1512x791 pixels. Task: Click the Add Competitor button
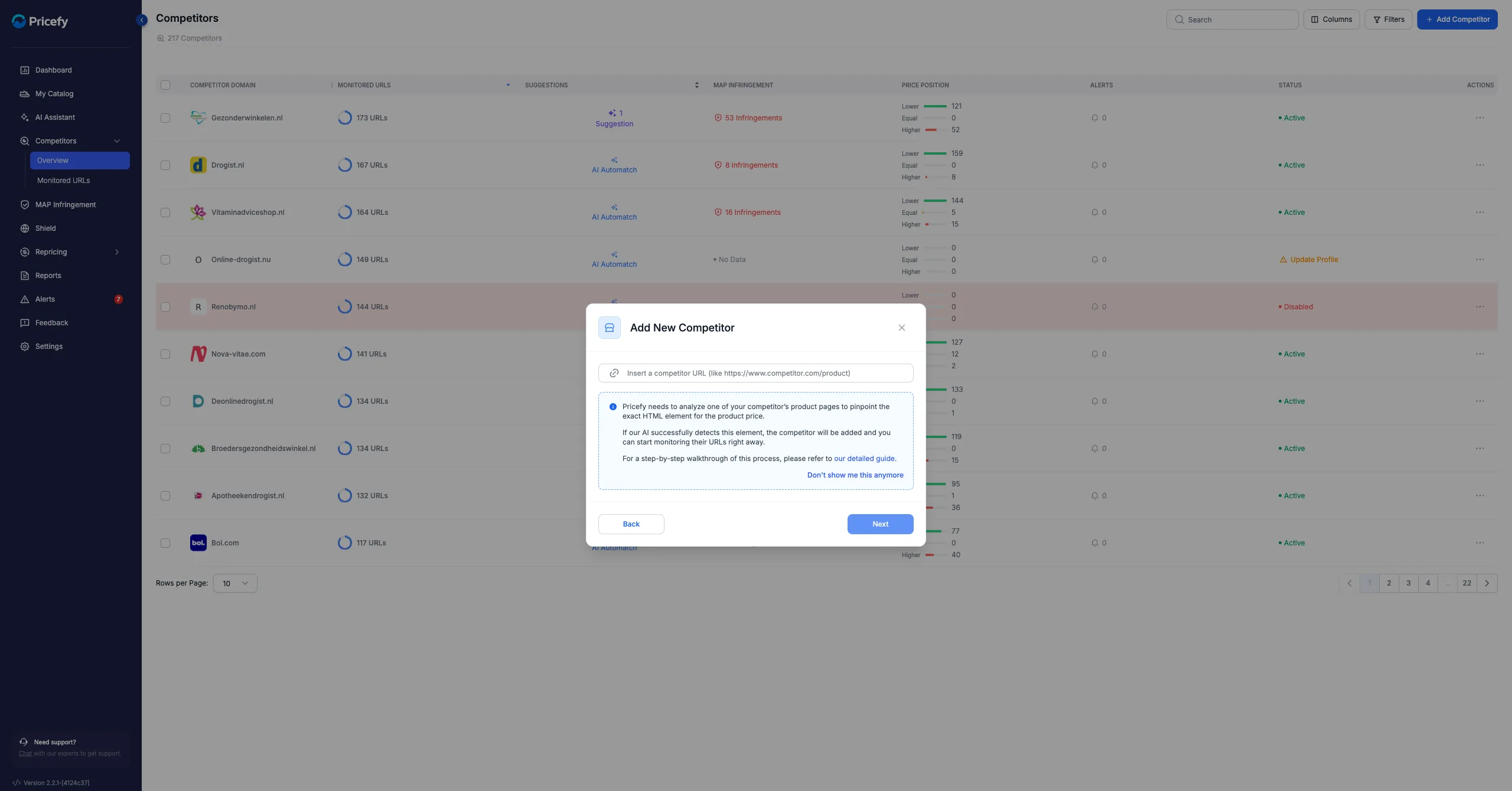1457,19
